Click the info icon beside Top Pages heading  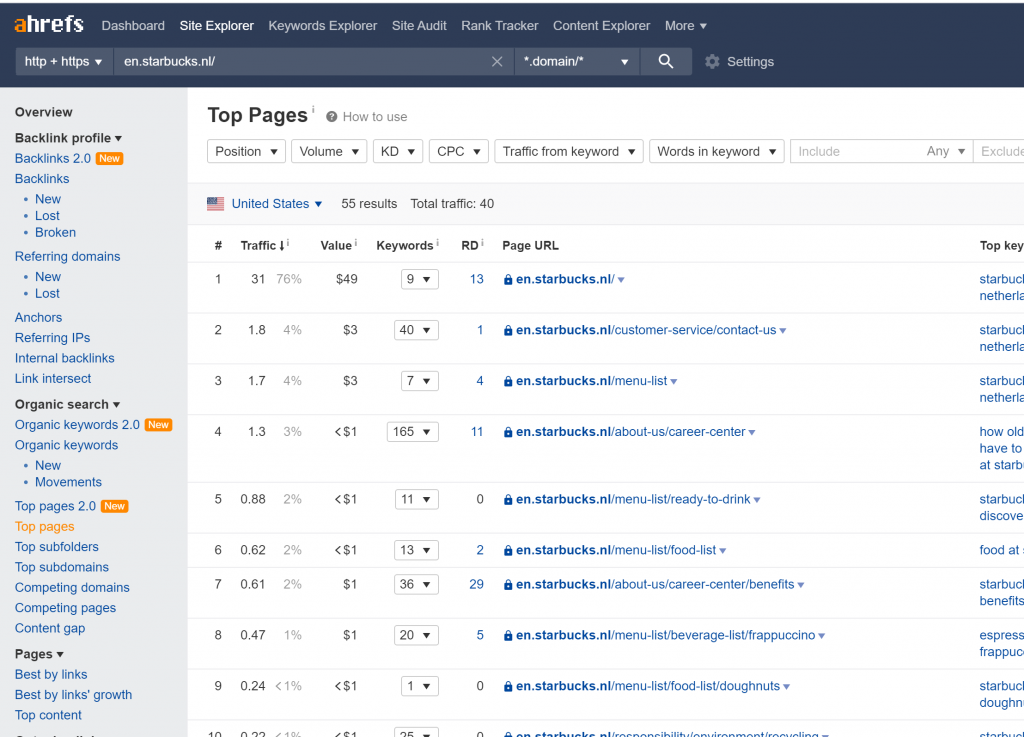point(313,109)
